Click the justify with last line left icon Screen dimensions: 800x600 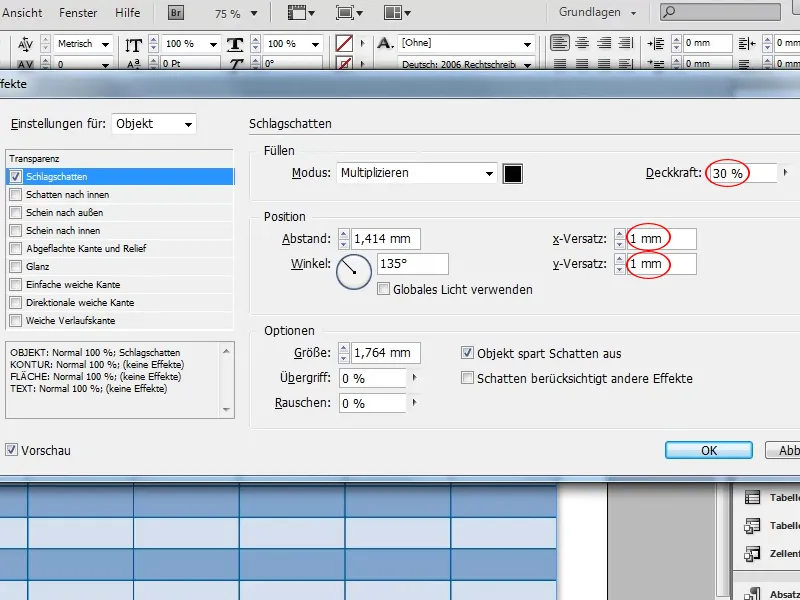pyautogui.click(x=560, y=64)
